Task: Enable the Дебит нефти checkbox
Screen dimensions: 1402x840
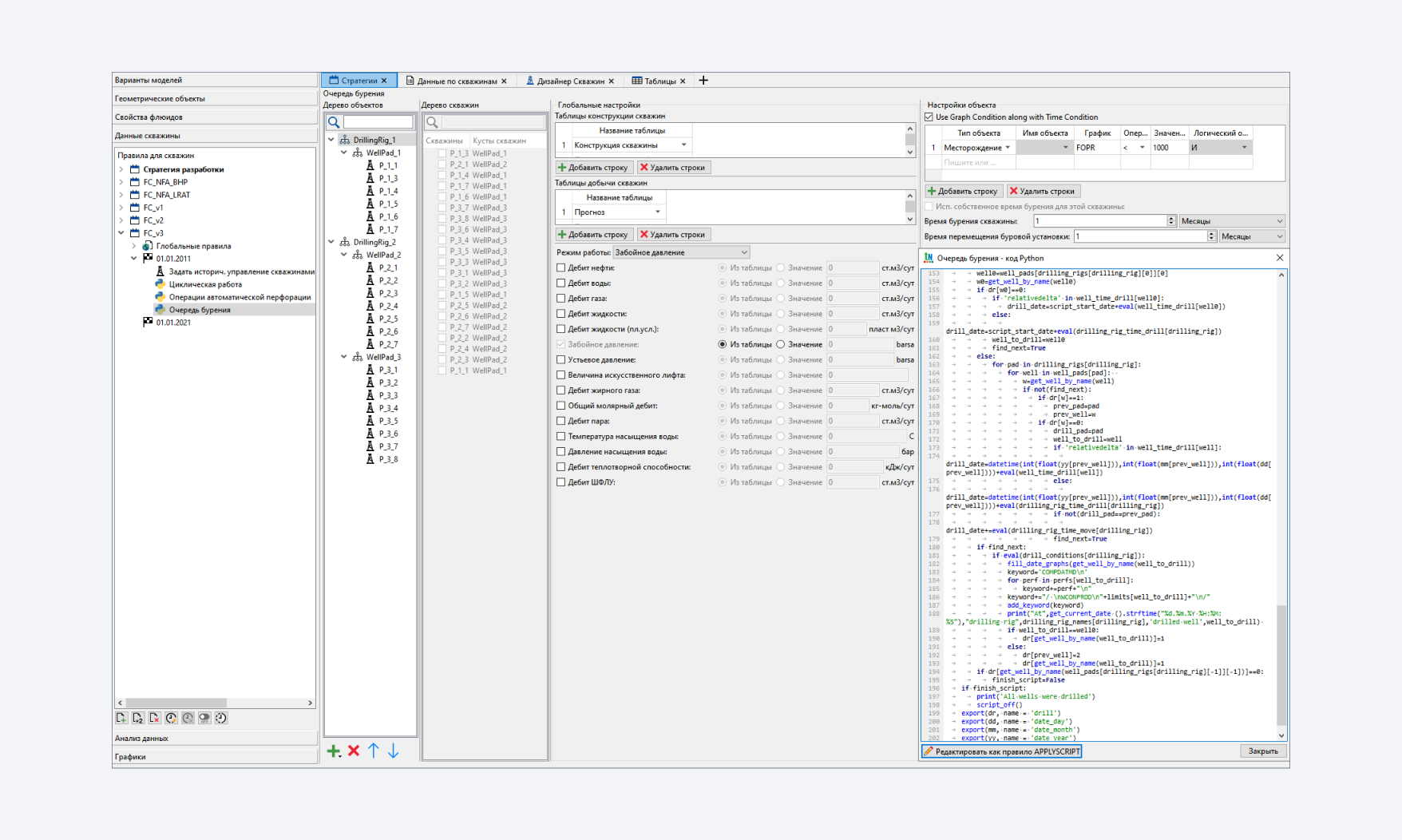Action: (561, 268)
